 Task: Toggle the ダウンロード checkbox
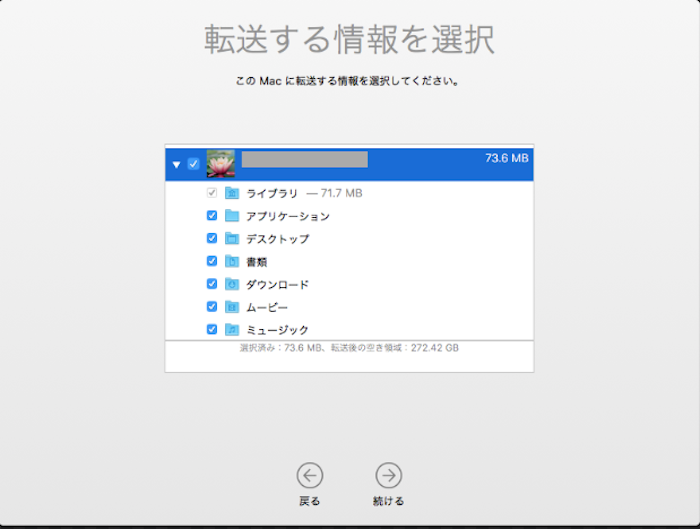211,284
